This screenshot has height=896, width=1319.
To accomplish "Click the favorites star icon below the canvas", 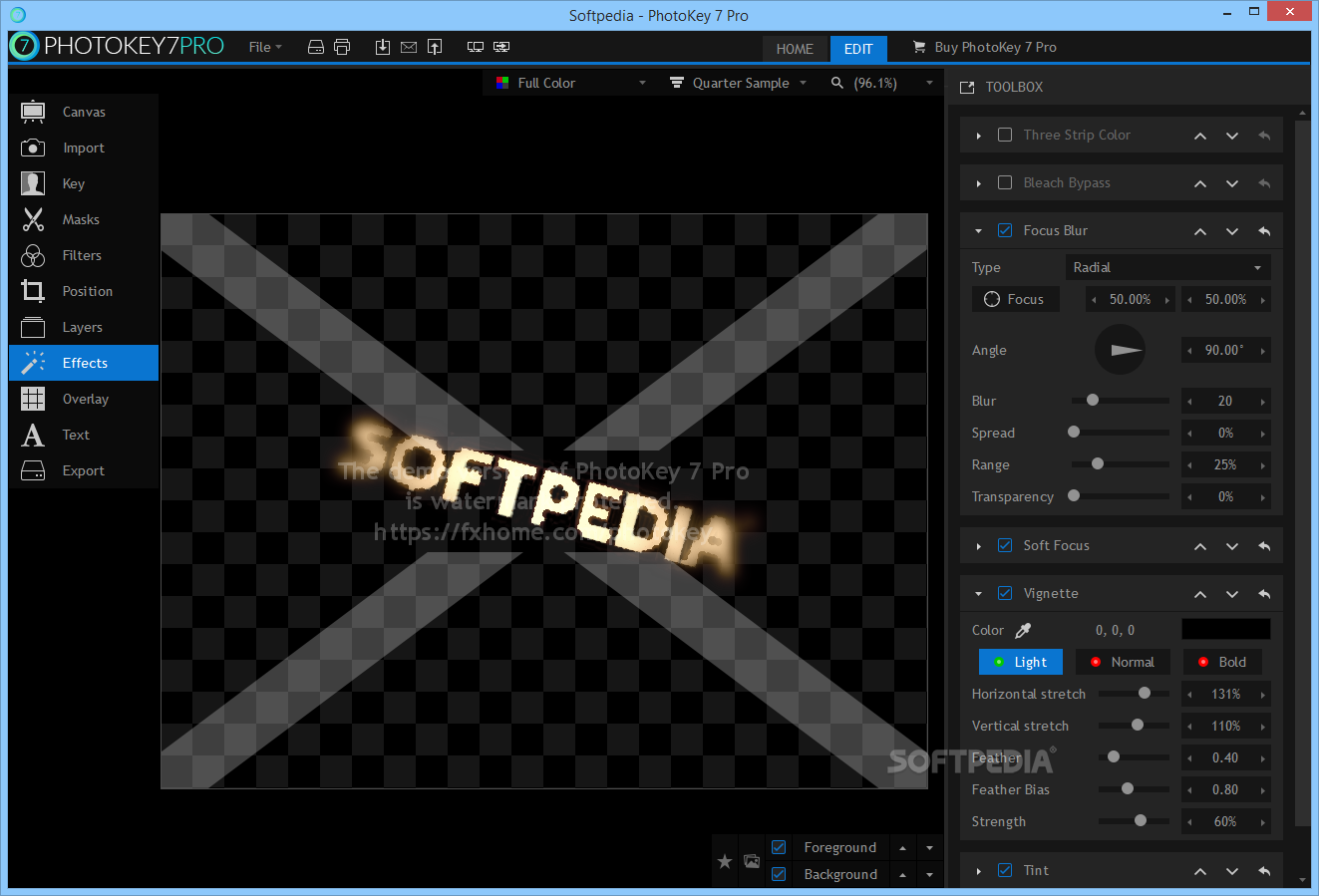I will click(x=725, y=861).
